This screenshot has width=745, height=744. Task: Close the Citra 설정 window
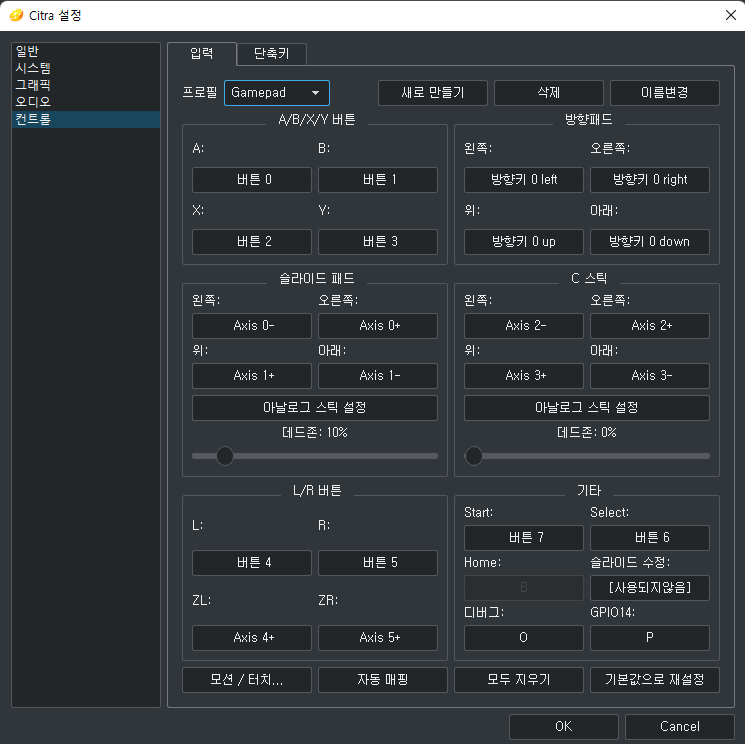click(731, 15)
